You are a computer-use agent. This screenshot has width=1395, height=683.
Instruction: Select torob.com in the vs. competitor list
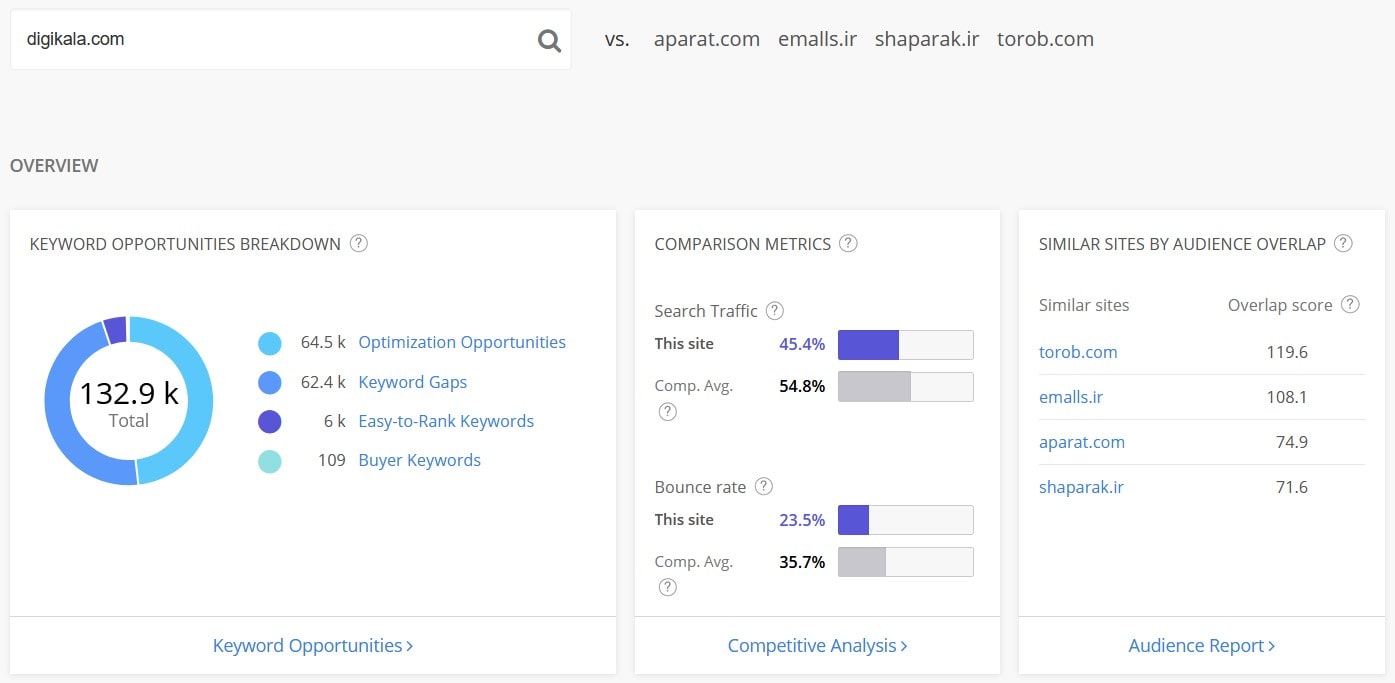[1045, 39]
